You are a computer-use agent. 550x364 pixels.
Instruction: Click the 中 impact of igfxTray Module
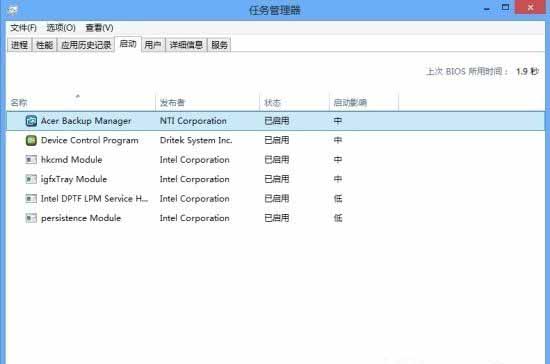click(x=338, y=179)
